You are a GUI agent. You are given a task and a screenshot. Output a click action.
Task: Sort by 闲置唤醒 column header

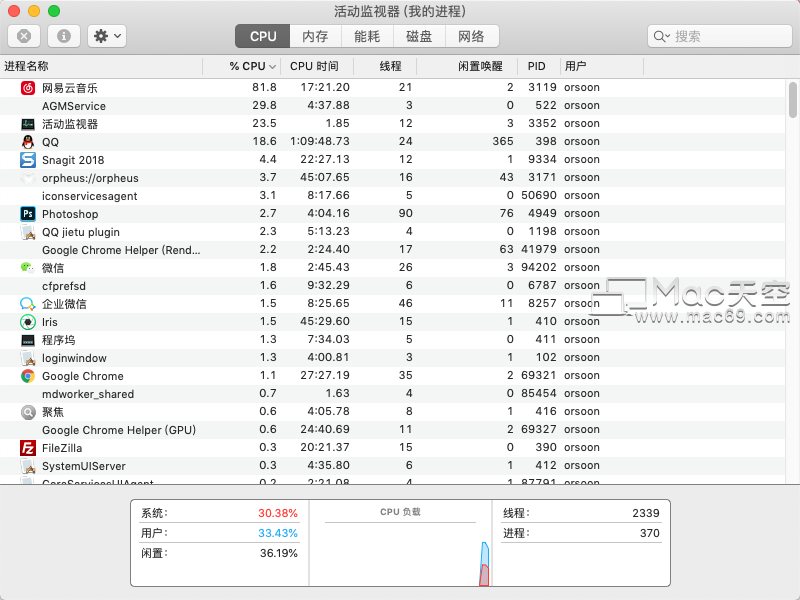tap(467, 66)
